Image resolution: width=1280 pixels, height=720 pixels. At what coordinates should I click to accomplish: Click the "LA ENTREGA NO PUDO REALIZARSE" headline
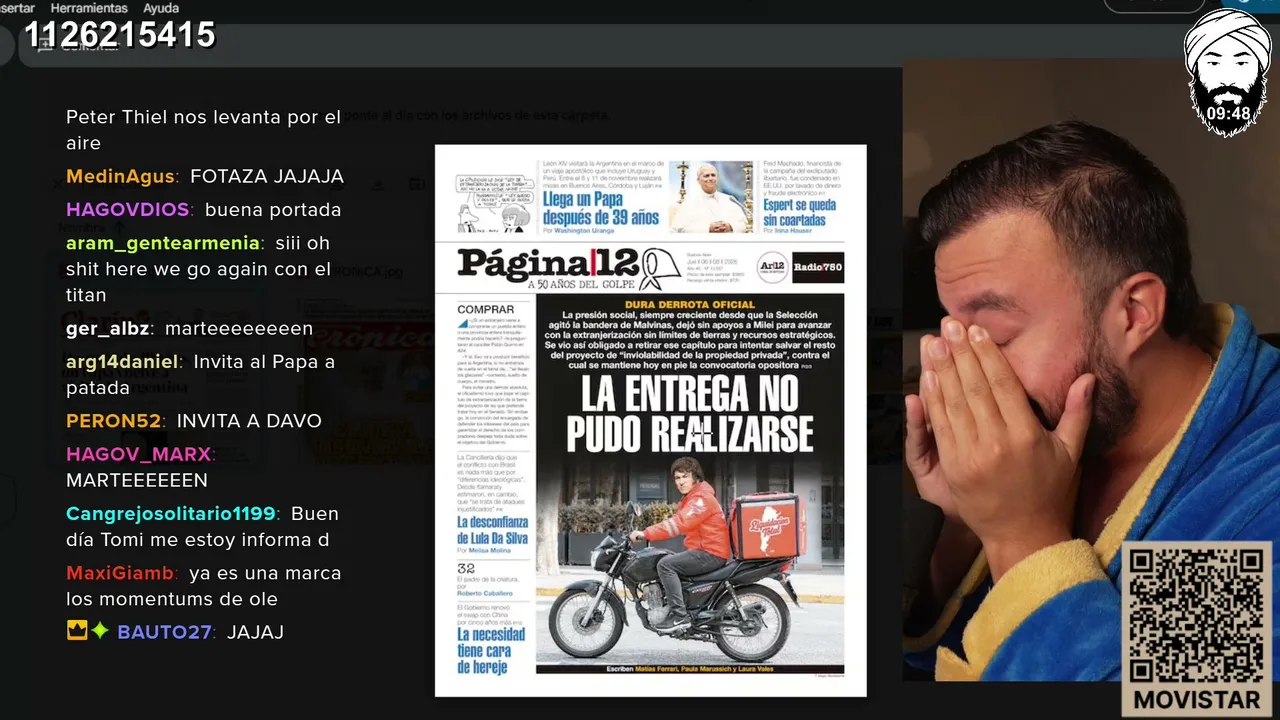[x=690, y=414]
